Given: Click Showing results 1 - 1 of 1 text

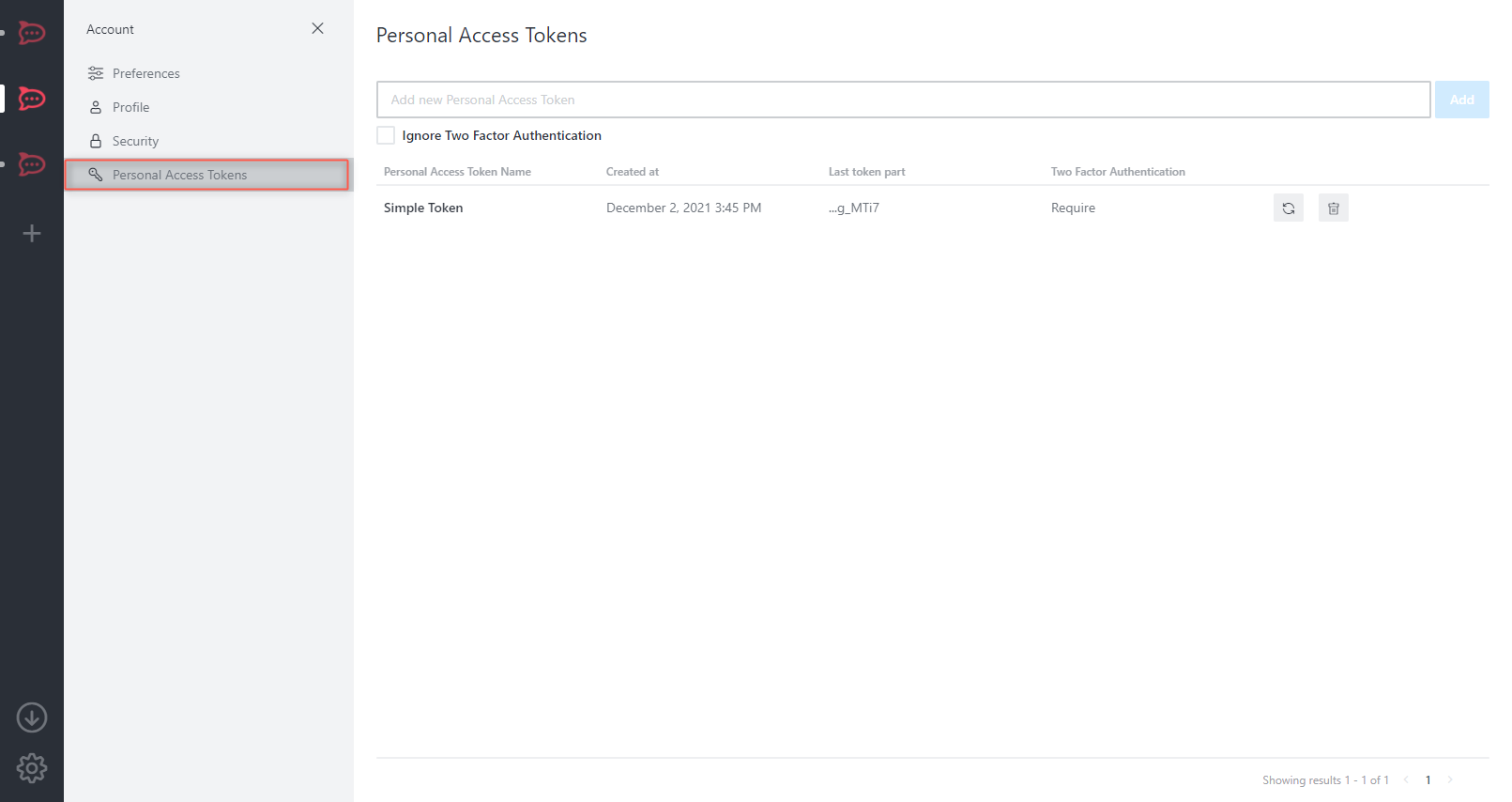Looking at the screenshot, I should [1325, 779].
